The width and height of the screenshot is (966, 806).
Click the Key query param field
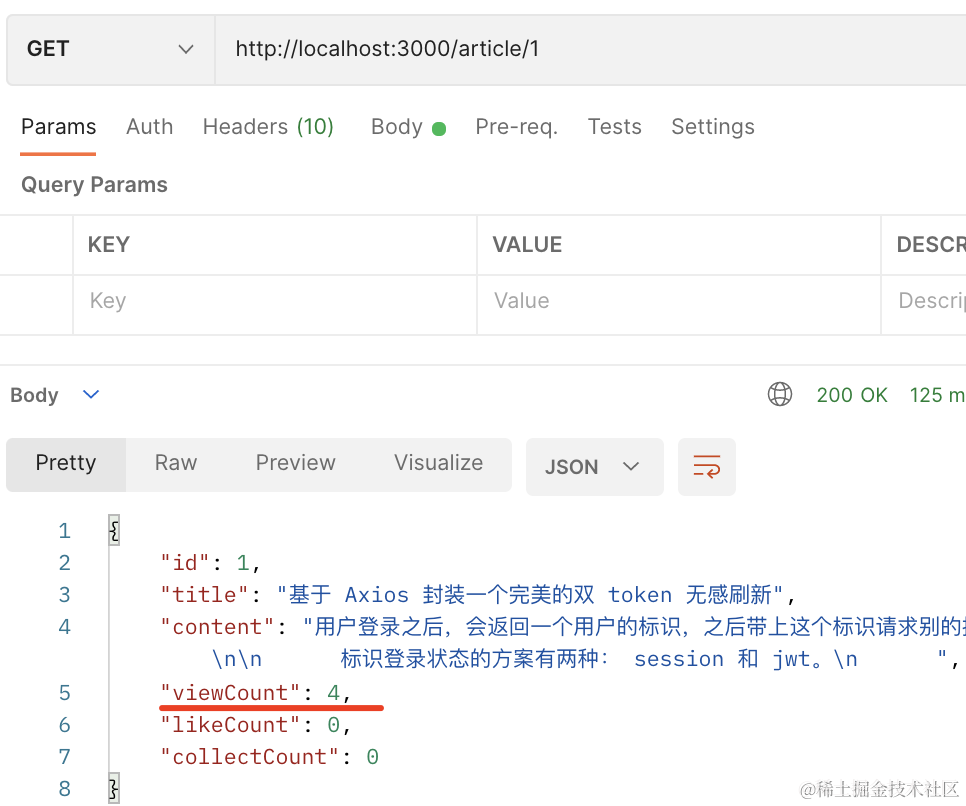pos(274,301)
